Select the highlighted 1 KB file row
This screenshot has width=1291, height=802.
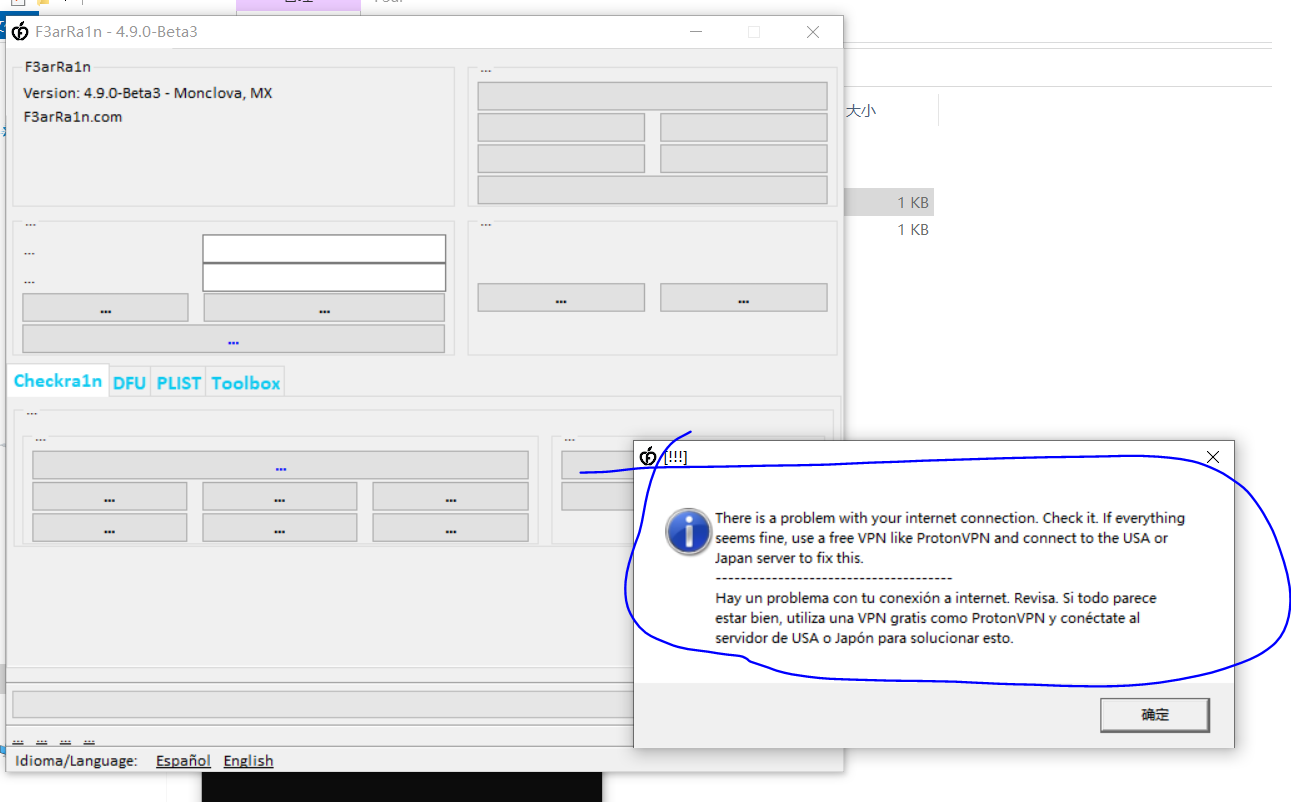click(888, 203)
